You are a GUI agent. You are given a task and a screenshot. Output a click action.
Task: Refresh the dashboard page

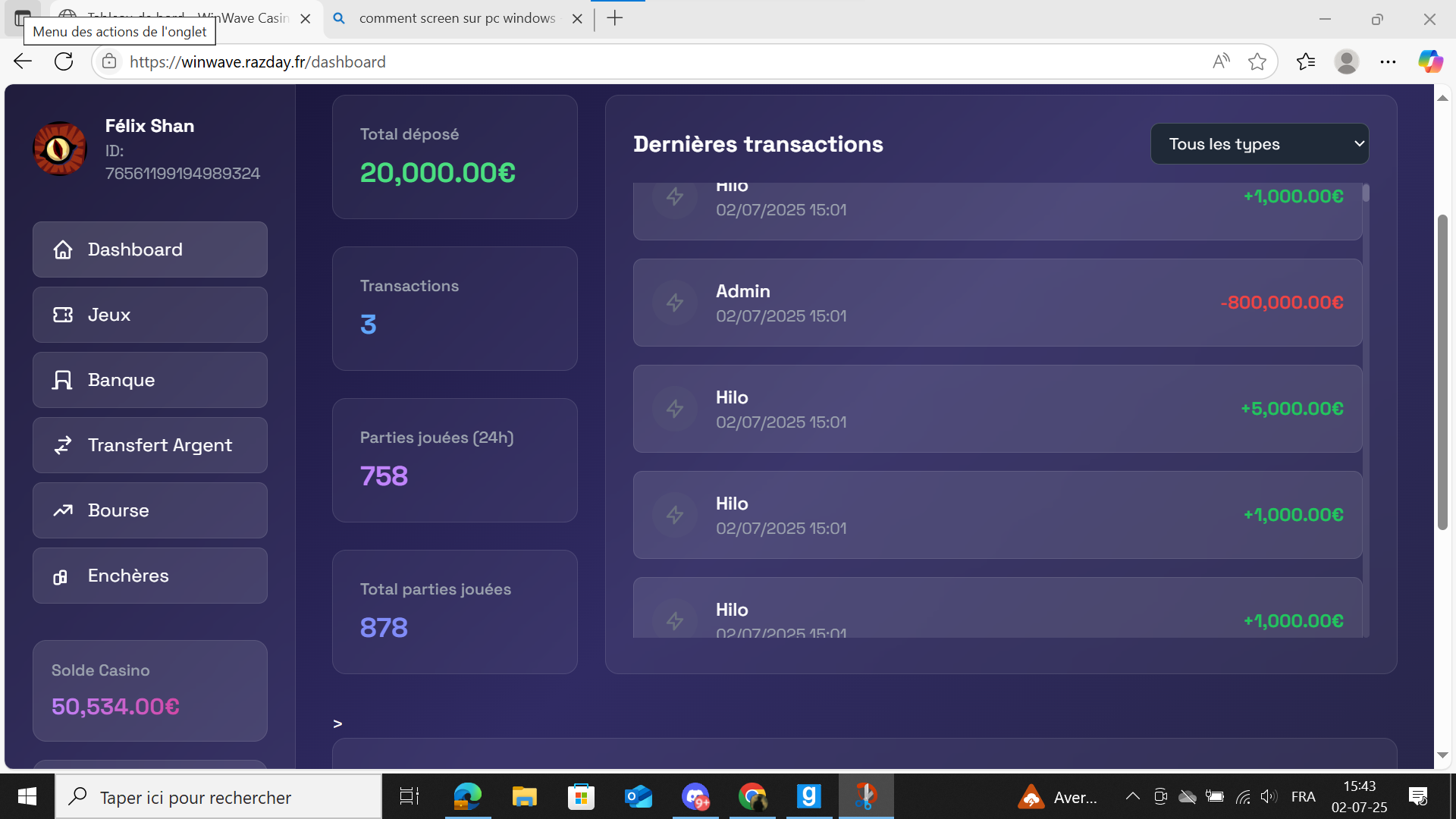click(64, 61)
